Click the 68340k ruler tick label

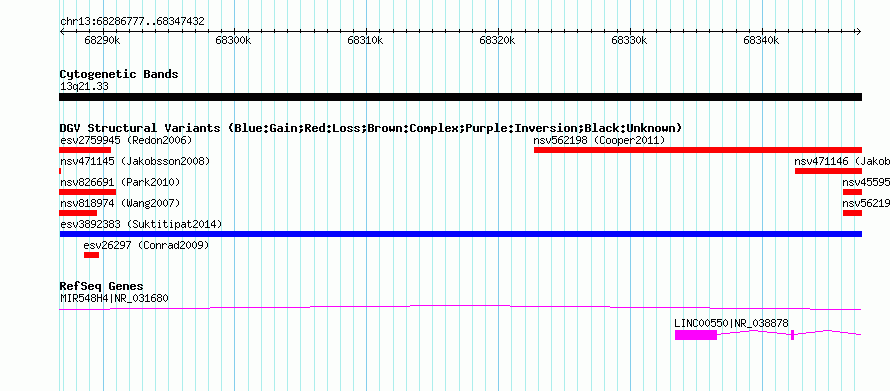pos(761,40)
